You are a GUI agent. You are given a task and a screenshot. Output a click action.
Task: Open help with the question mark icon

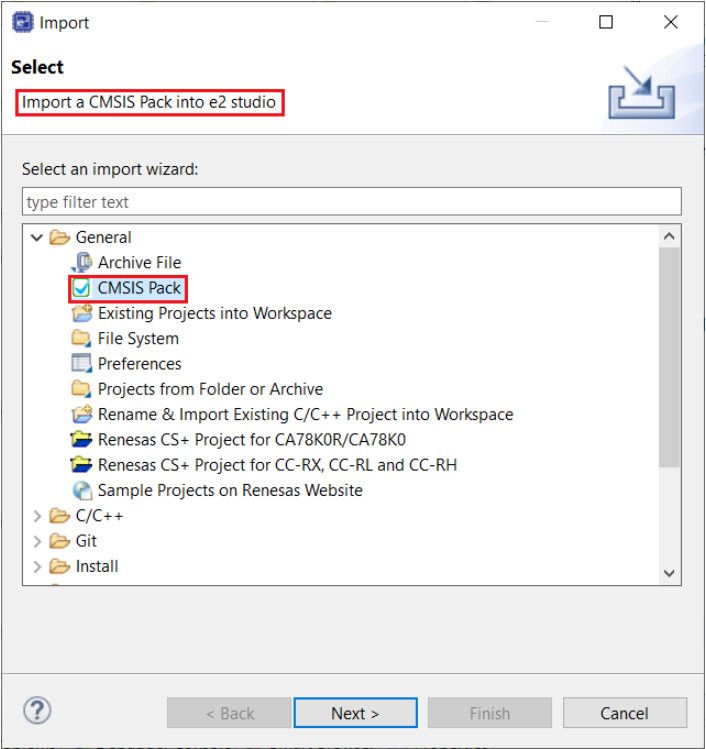pos(37,711)
